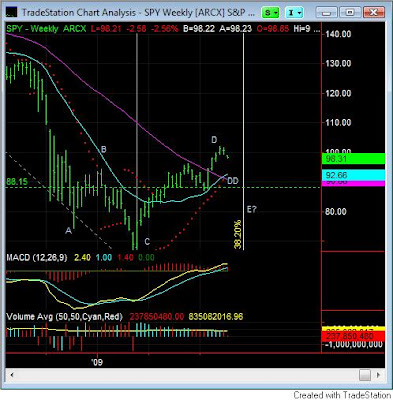This screenshot has width=393, height=400.
Task: Click the right scroll arrow under the chart
Action: pos(378,375)
